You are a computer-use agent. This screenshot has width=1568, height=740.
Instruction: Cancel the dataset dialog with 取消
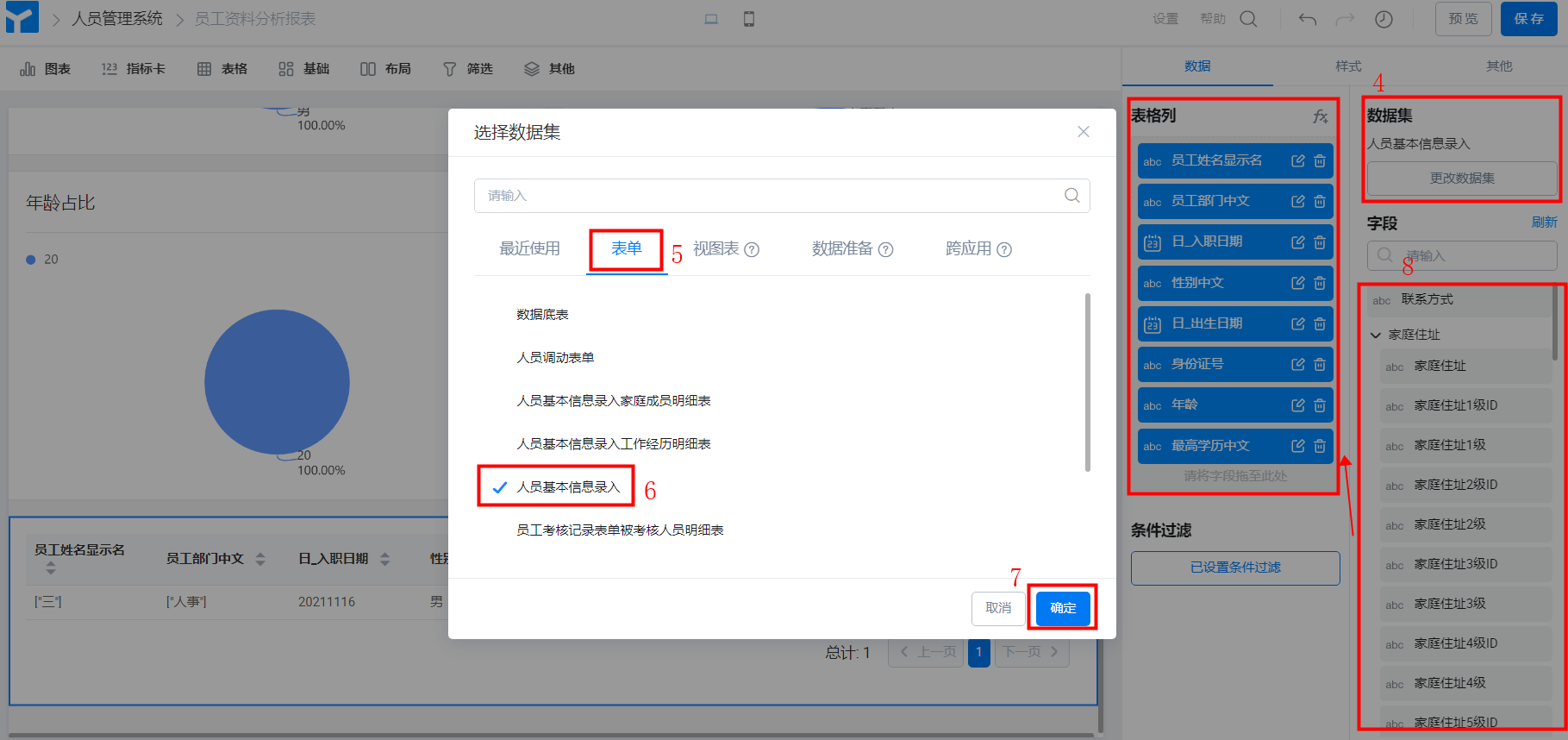998,608
